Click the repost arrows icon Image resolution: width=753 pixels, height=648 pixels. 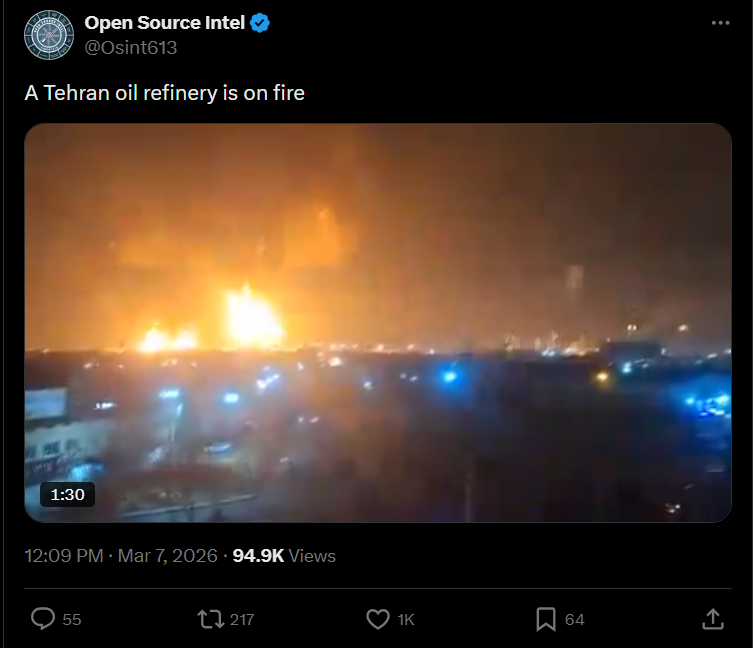pos(211,619)
